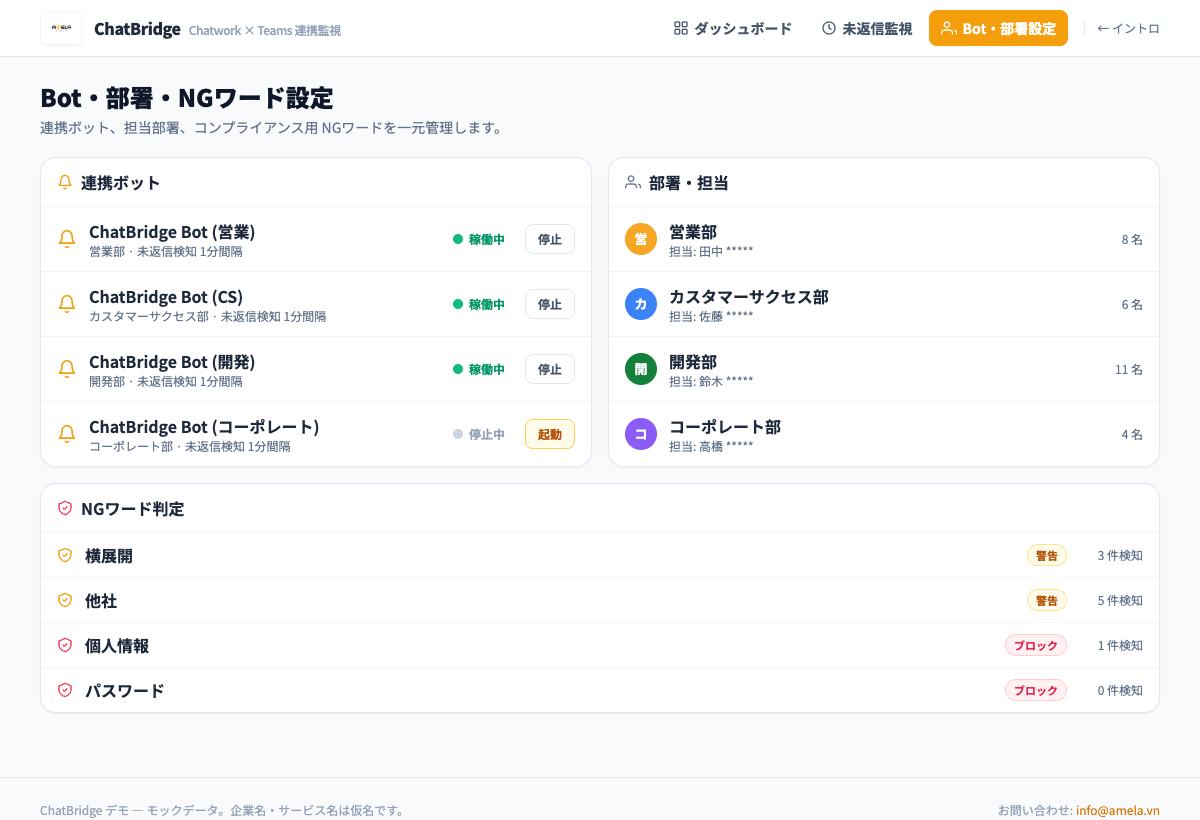Screen dimensions: 1200x820
Task: Click the 0 件検知 detection count
Action: click(x=1120, y=690)
